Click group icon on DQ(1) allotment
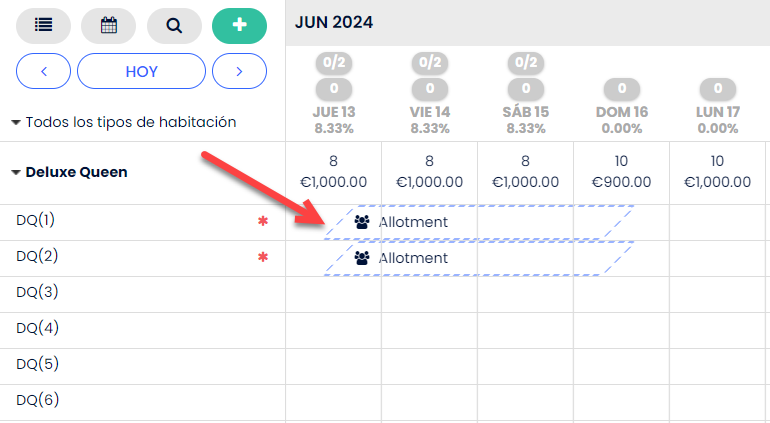The height and width of the screenshot is (423, 770). (362, 222)
